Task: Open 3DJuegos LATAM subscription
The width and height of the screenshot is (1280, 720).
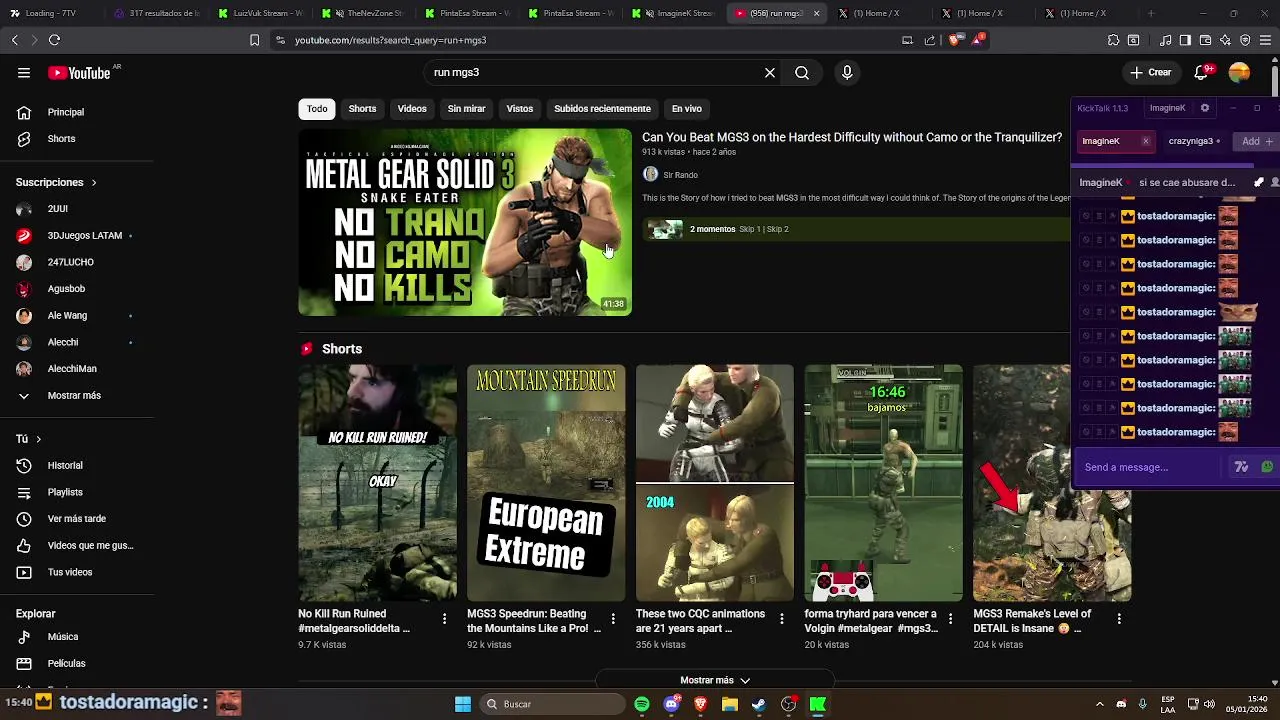Action: click(84, 235)
